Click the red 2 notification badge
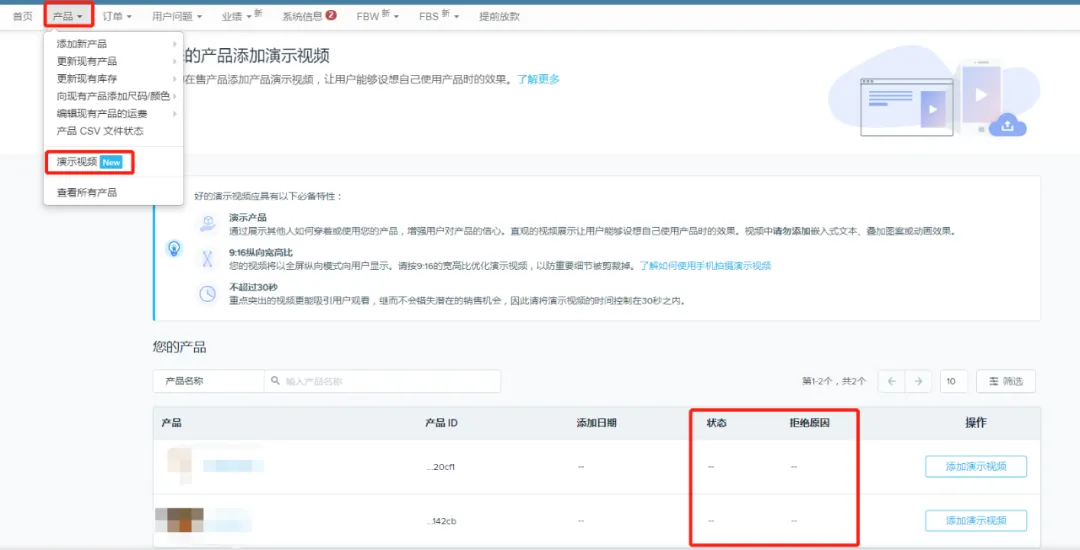 coord(331,15)
